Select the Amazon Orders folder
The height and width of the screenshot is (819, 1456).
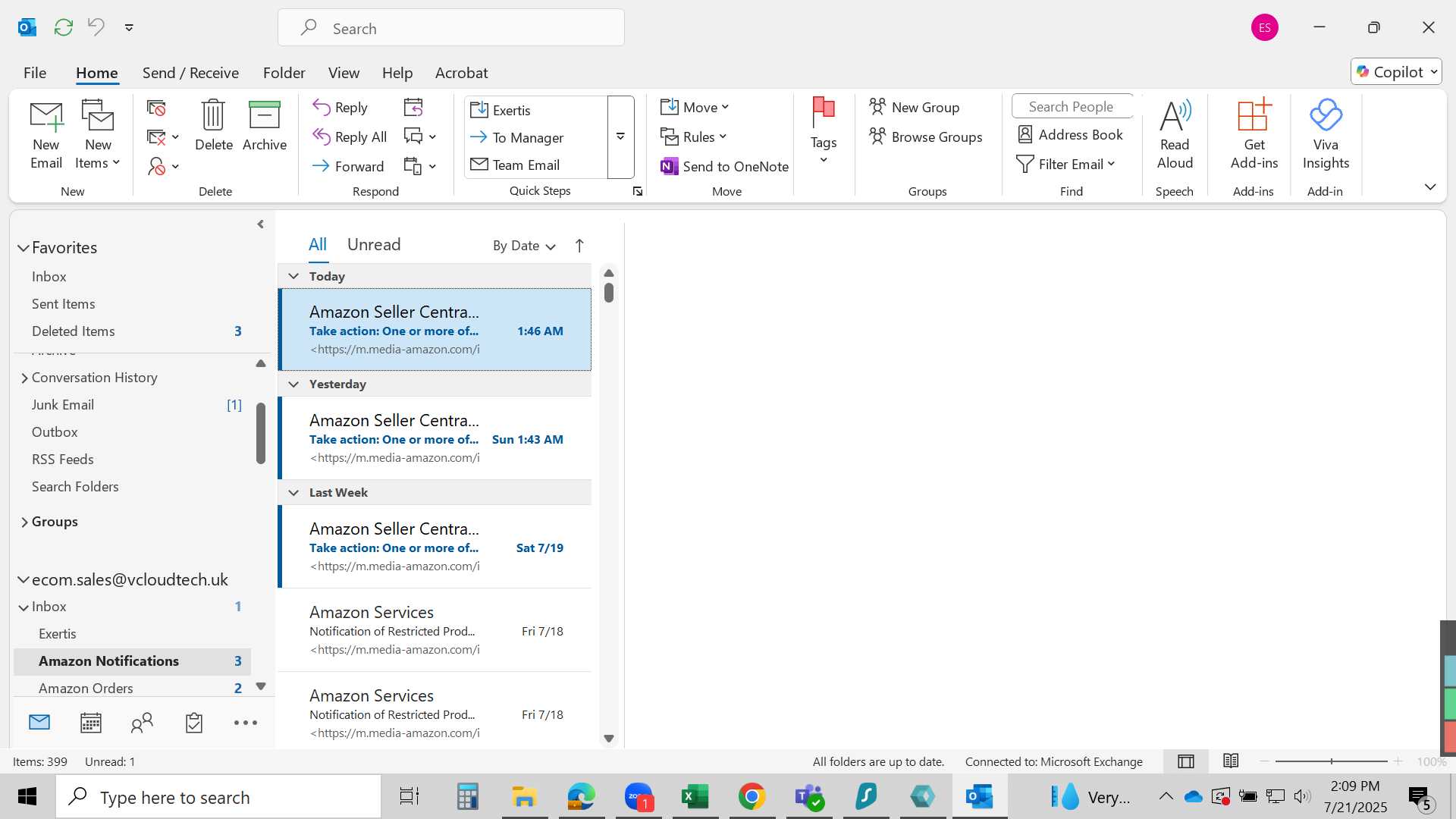133,688
